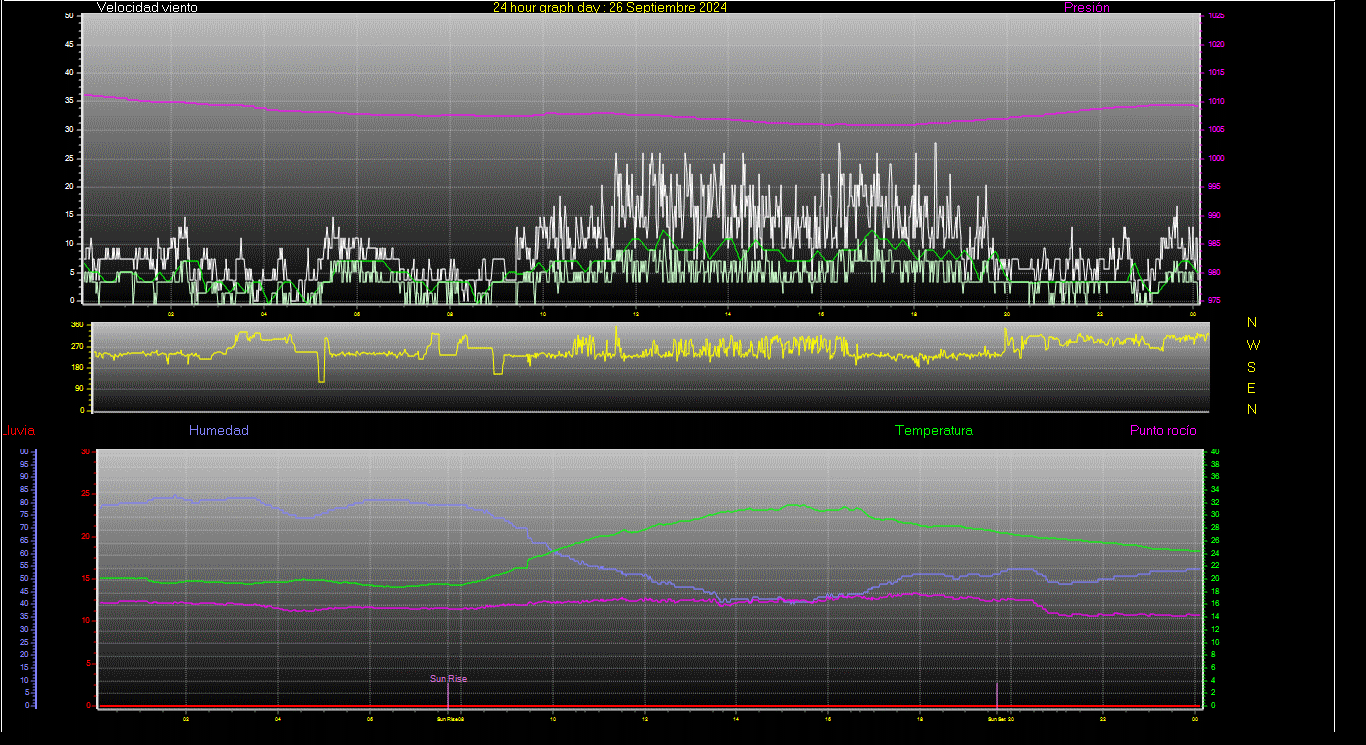Click the "E" compass letter beside wind direction graph
The width and height of the screenshot is (1366, 745).
pyautogui.click(x=1252, y=388)
